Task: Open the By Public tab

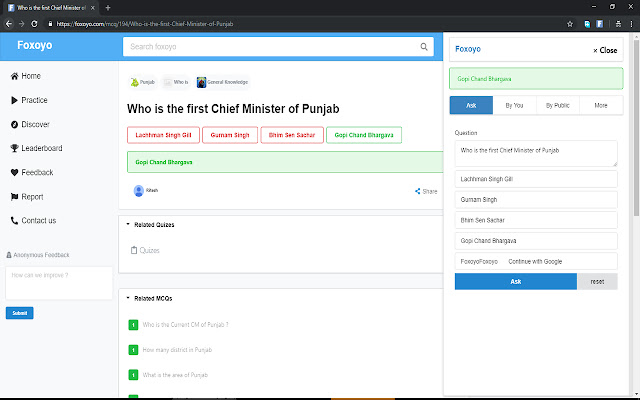Action: (x=556, y=105)
